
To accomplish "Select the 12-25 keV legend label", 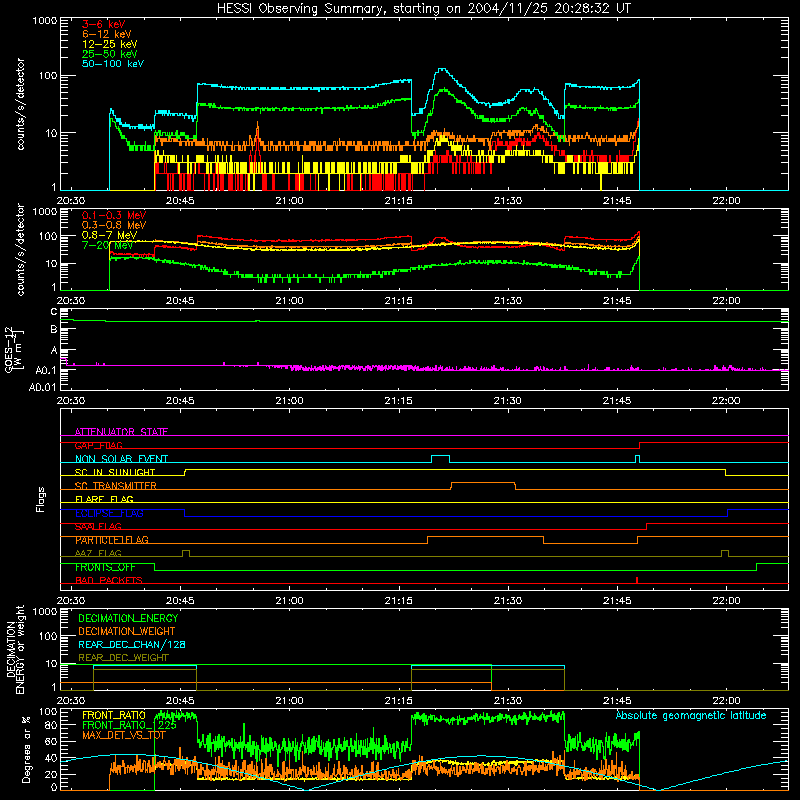I will tap(109, 44).
